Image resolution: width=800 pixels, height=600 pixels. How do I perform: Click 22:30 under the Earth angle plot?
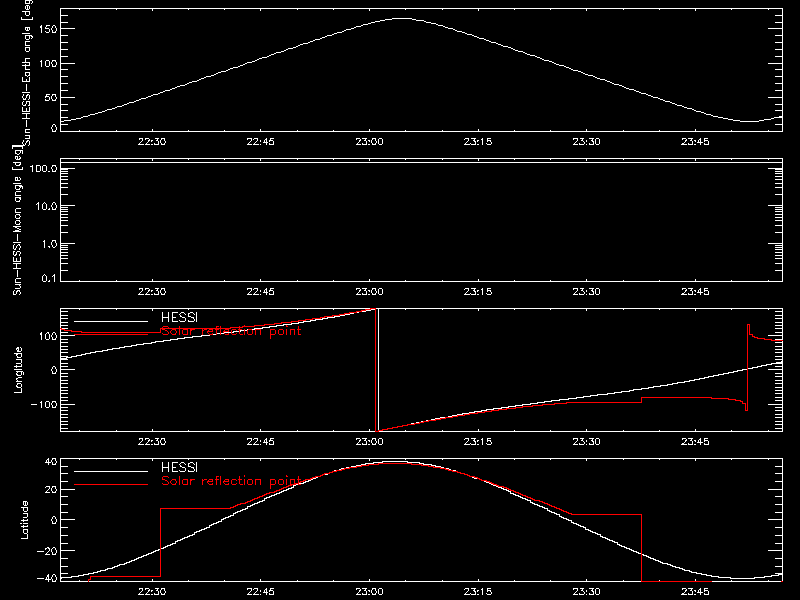click(152, 142)
